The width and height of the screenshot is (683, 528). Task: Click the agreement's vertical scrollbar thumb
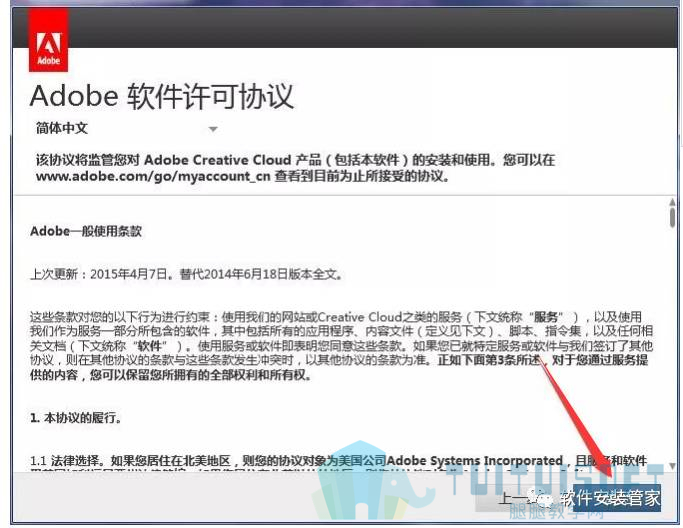pyautogui.click(x=672, y=217)
